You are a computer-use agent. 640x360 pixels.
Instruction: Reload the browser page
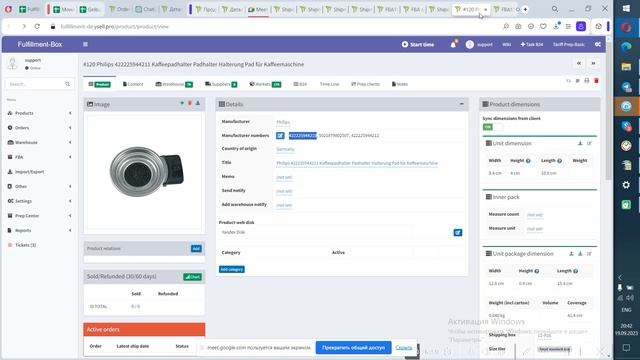pyautogui.click(x=37, y=26)
